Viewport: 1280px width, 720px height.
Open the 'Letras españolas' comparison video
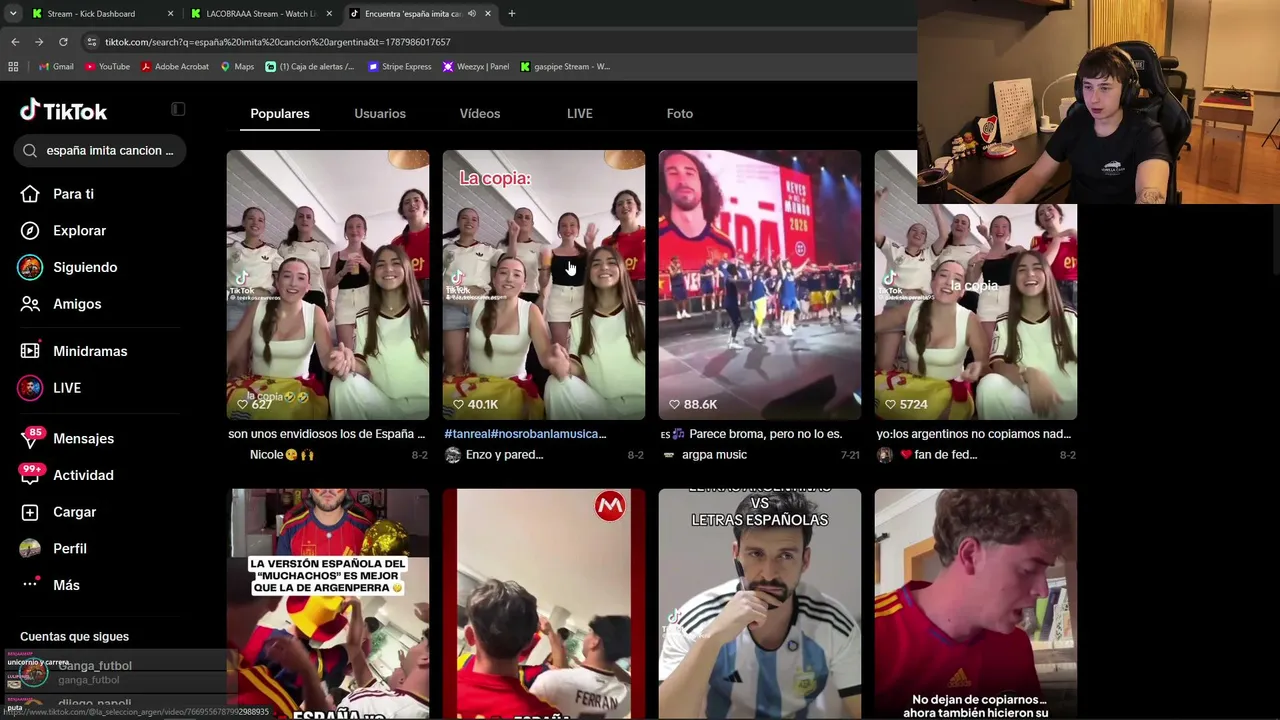(760, 604)
